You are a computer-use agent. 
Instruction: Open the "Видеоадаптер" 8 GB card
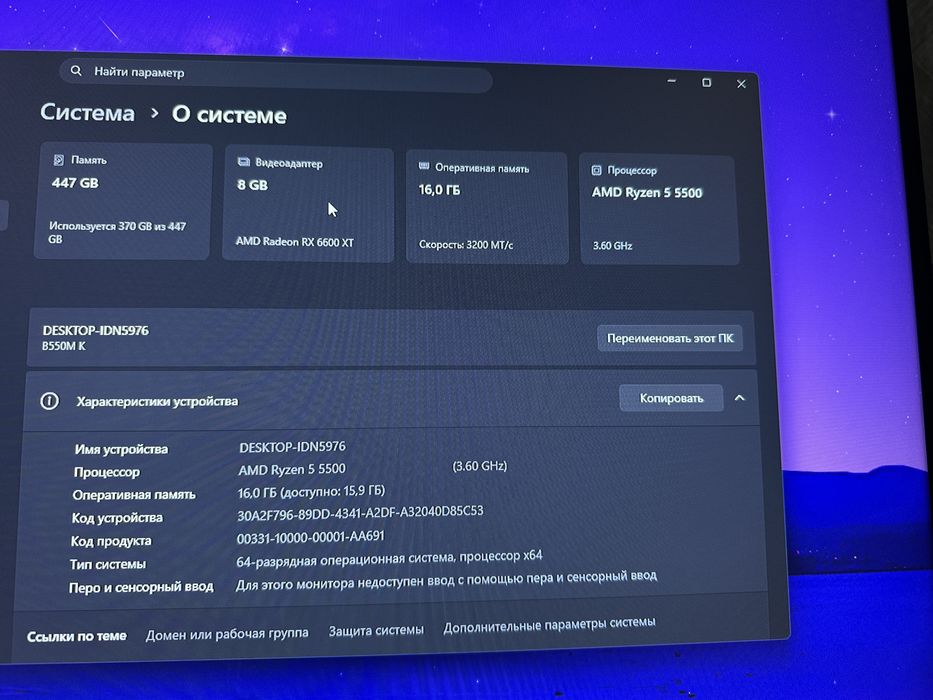(308, 205)
